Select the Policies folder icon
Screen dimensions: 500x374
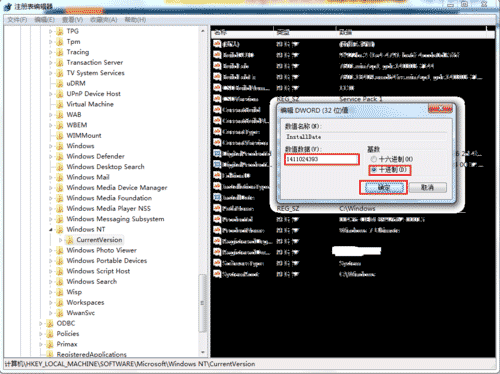pyautogui.click(x=50, y=334)
